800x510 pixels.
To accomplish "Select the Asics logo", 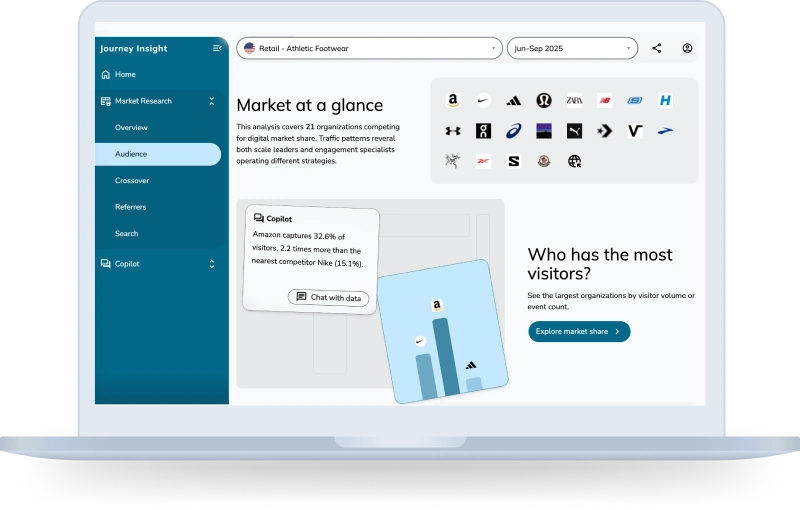I will [x=514, y=131].
